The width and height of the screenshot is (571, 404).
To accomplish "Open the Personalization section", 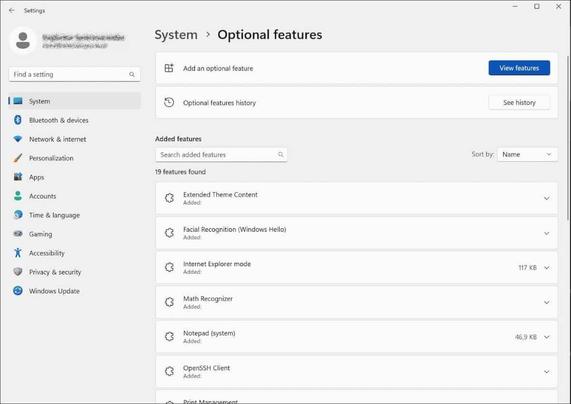I will (x=75, y=158).
